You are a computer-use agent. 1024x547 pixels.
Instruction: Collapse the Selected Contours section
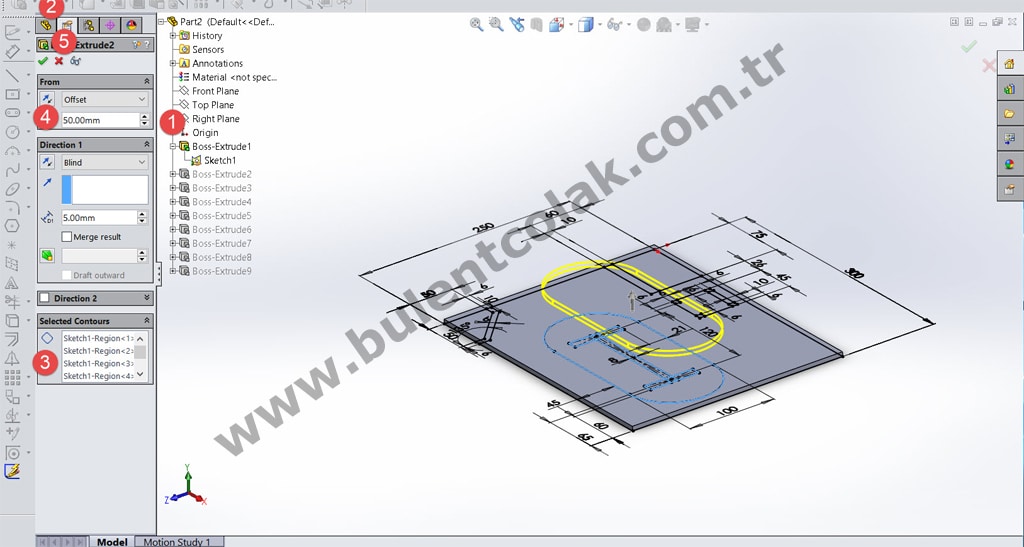pyautogui.click(x=146, y=320)
